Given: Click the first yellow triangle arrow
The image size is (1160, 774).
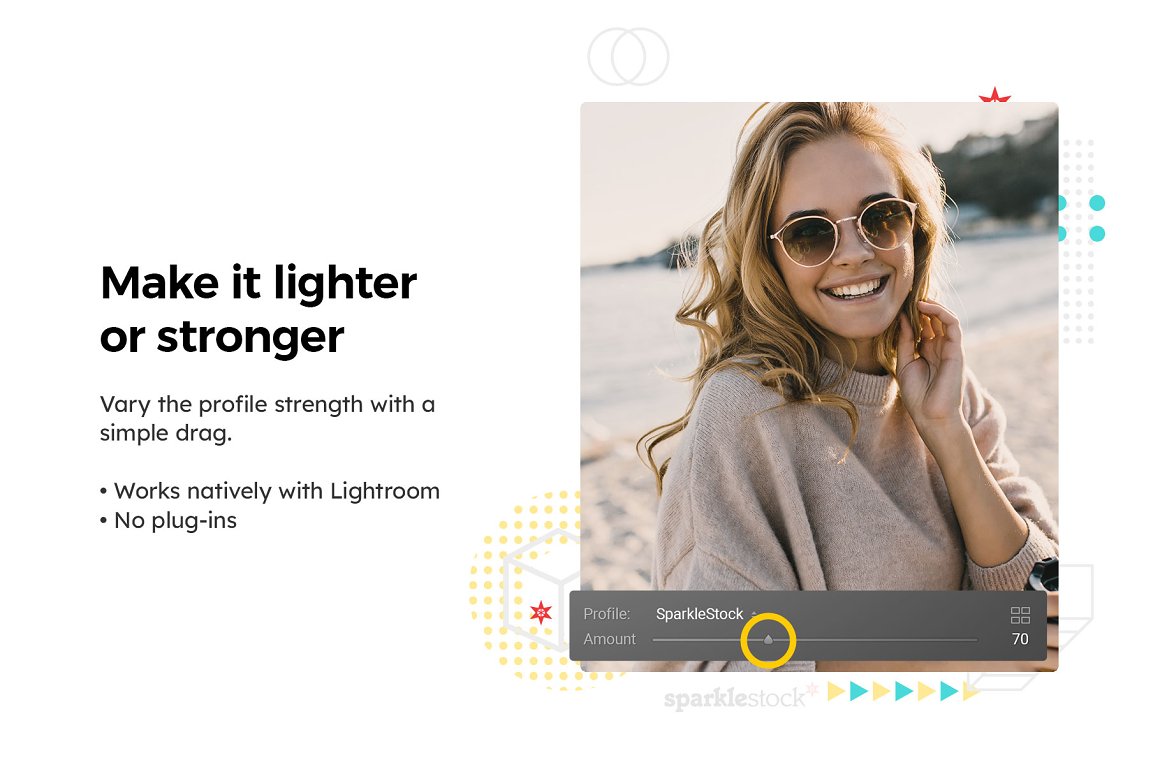Looking at the screenshot, I should click(836, 691).
